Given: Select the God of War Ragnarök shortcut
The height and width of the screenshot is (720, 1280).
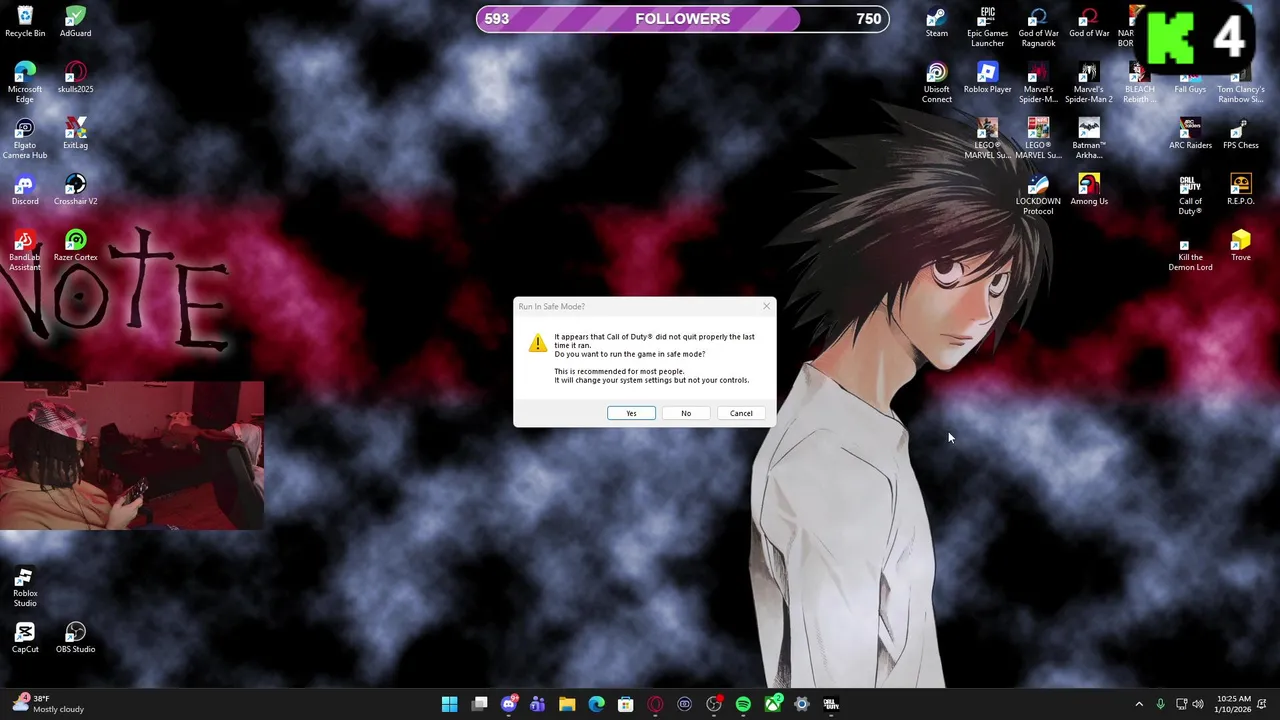Looking at the screenshot, I should click(1038, 26).
